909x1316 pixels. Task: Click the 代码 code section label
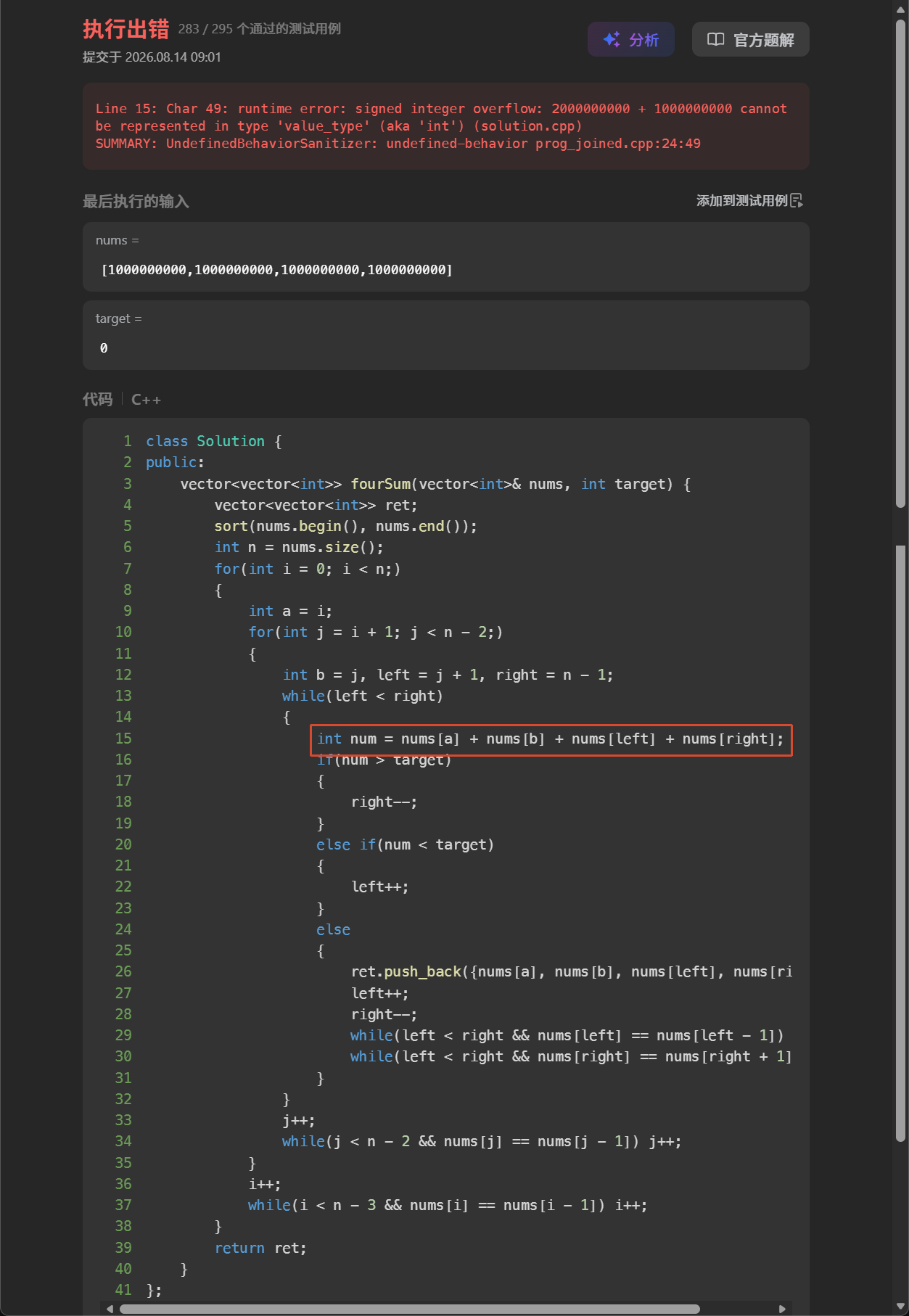pos(97,400)
